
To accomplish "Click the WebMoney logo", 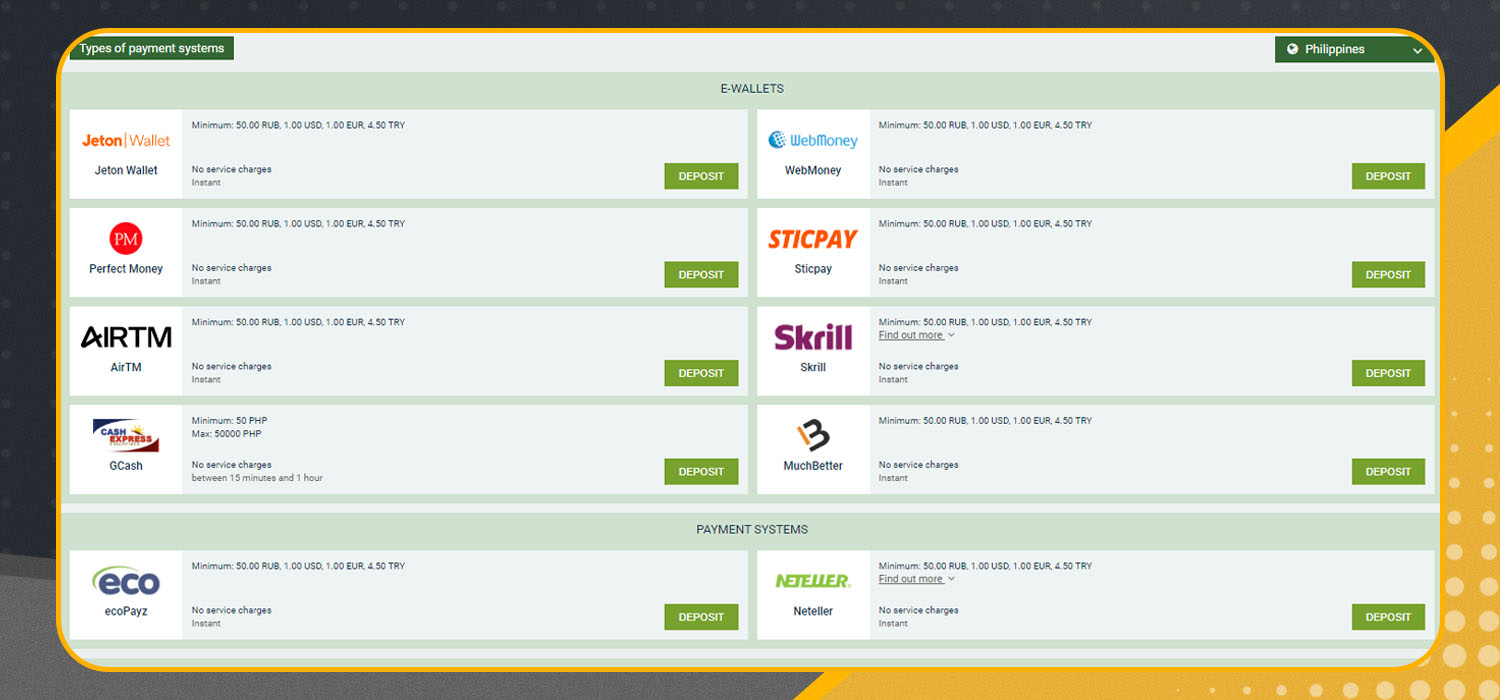I will 813,141.
